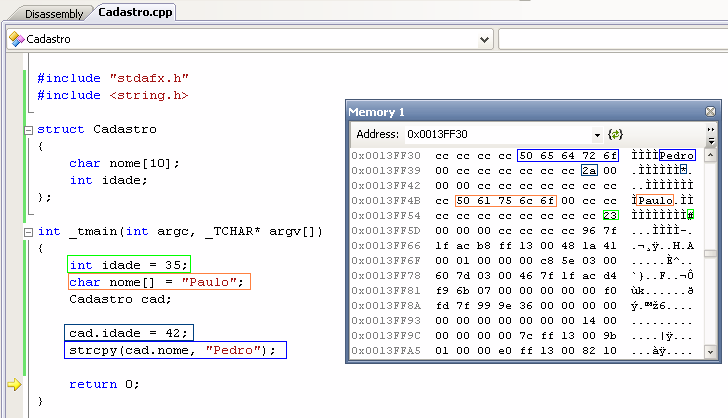This screenshot has width=728, height=418.
Task: Click the reevaluate address refresh icon
Action: [x=616, y=134]
